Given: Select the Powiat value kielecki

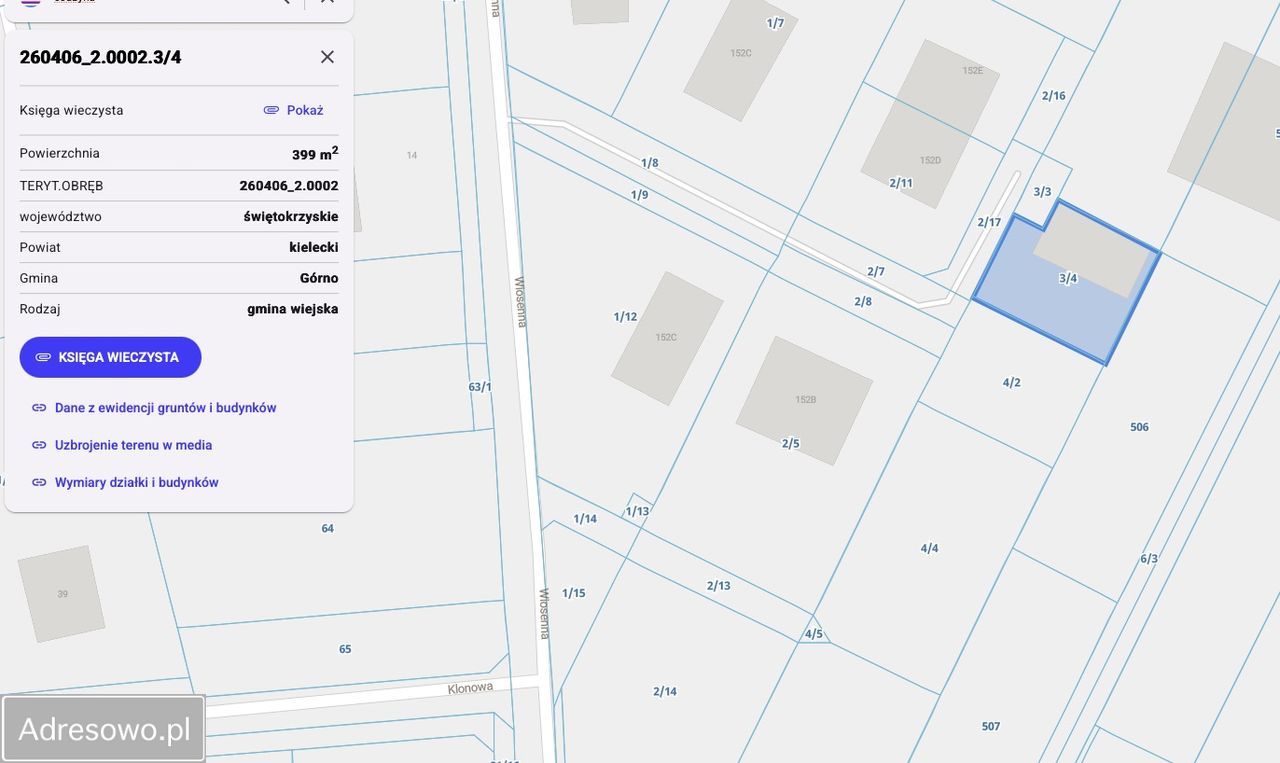Looking at the screenshot, I should [x=314, y=247].
